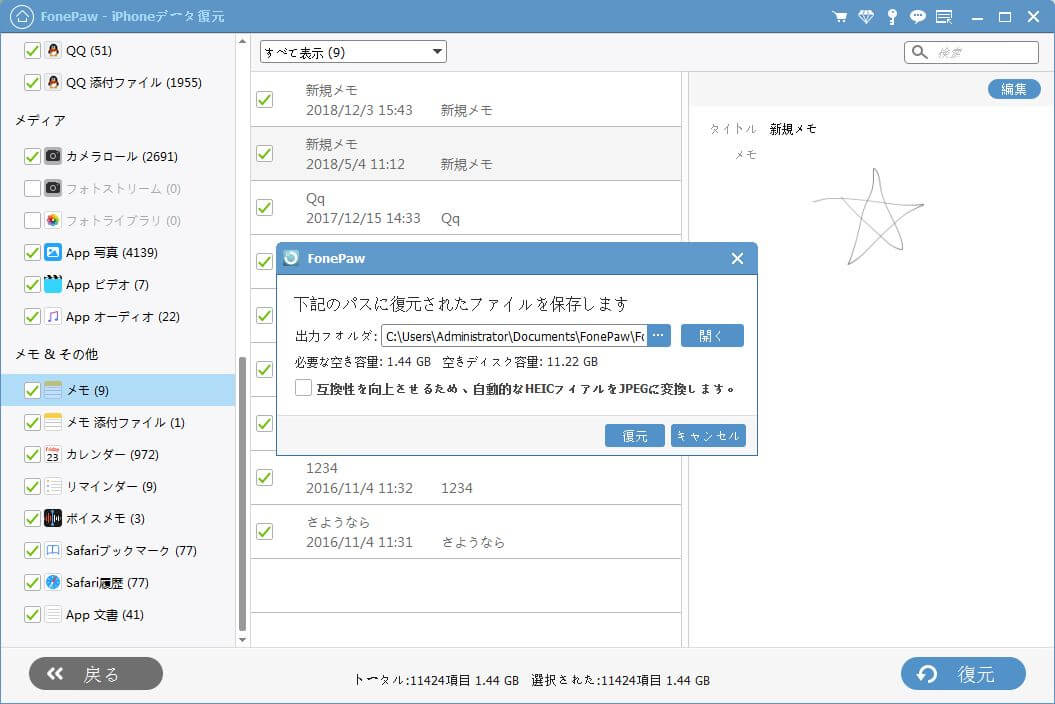Uncheck the QQ (51) checkbox
Viewport: 1055px width, 704px height.
[32, 50]
